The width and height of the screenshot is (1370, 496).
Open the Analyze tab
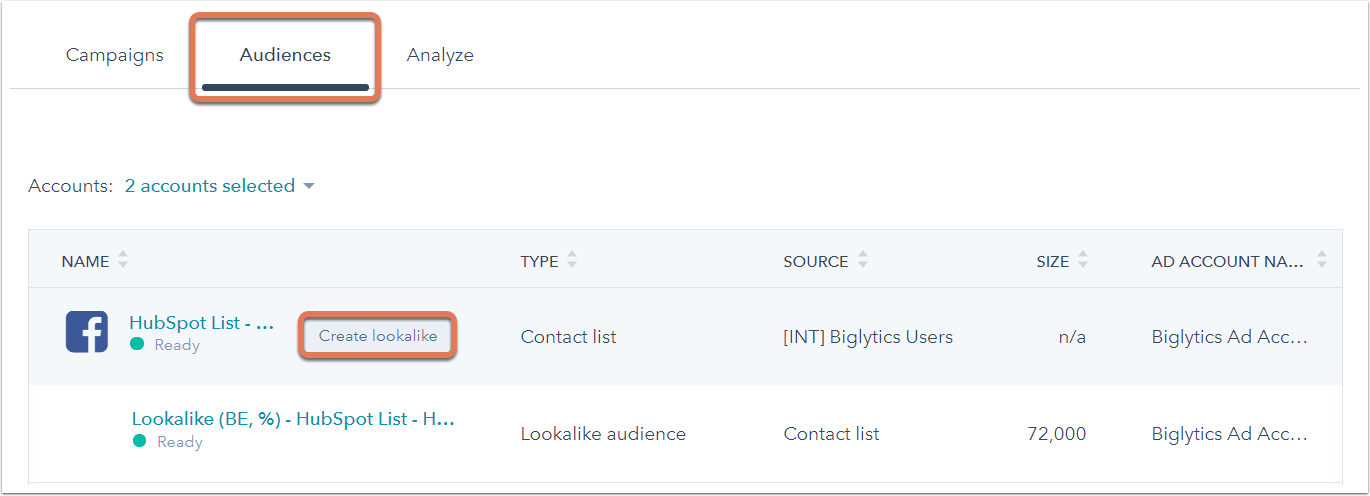tap(440, 55)
